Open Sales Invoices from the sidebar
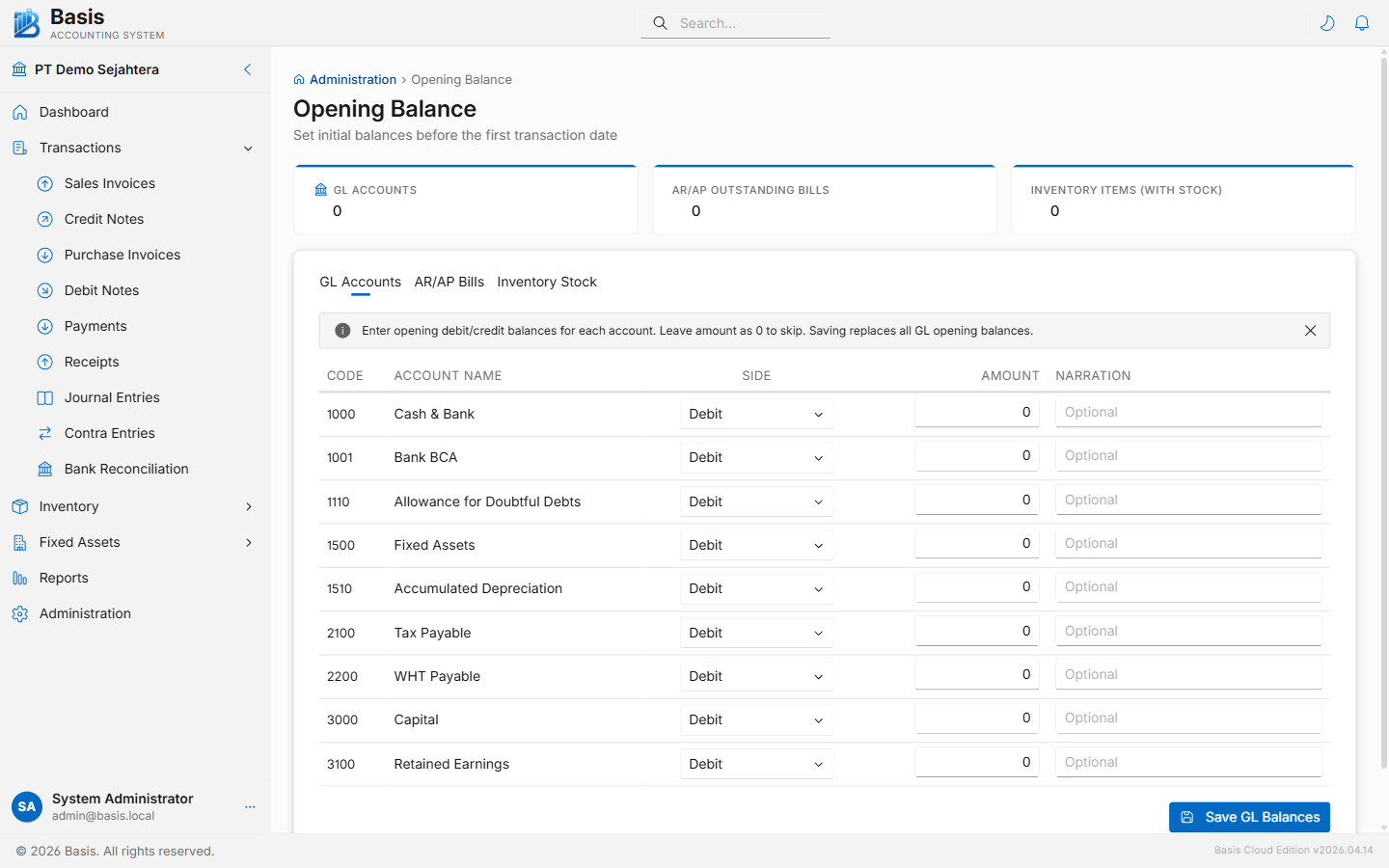Viewport: 1389px width, 868px height. coord(109,183)
